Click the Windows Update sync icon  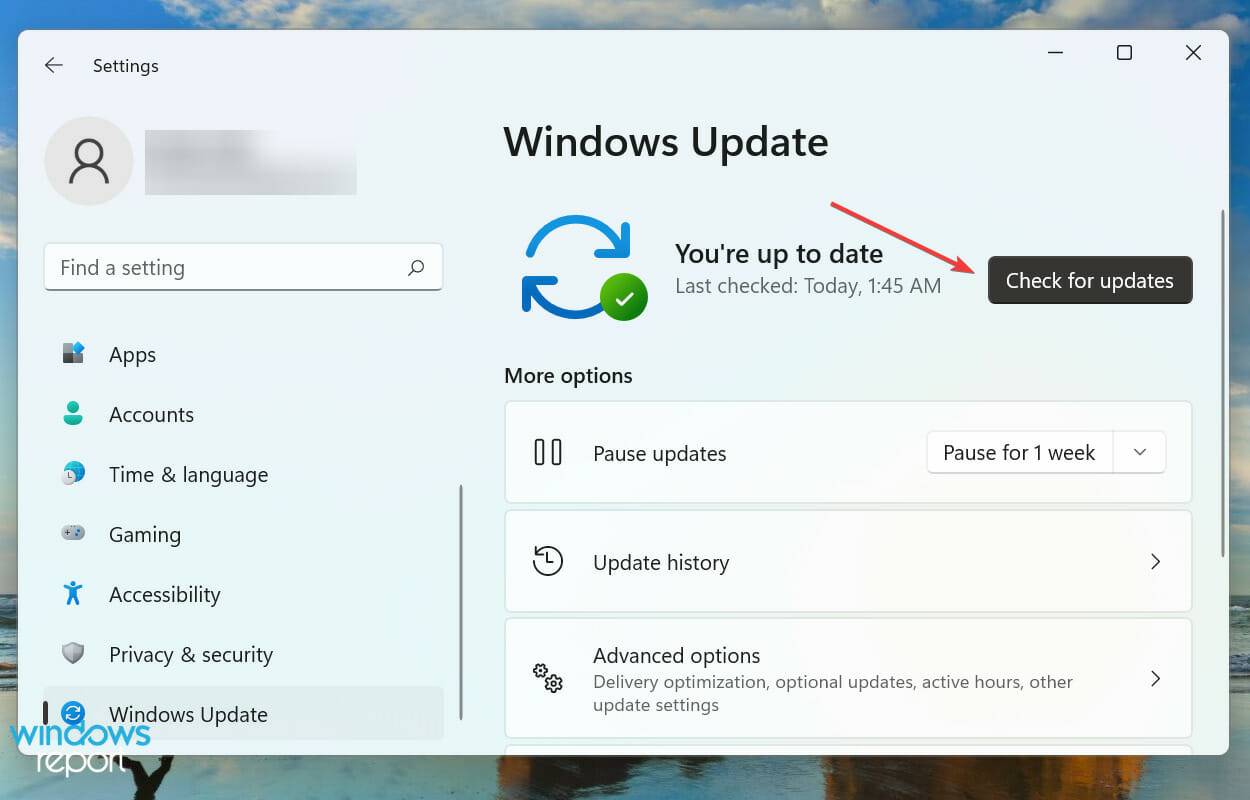point(74,714)
